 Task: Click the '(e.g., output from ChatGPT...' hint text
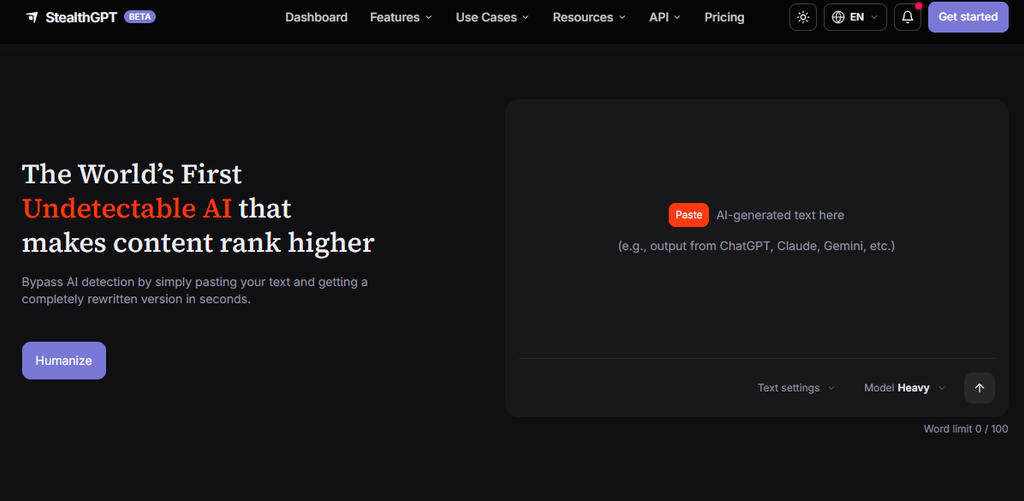pyautogui.click(x=756, y=246)
